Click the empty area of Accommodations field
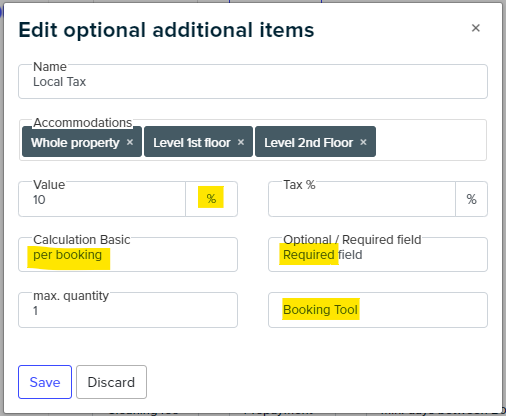Screen dimensions: 506x416 431,142
